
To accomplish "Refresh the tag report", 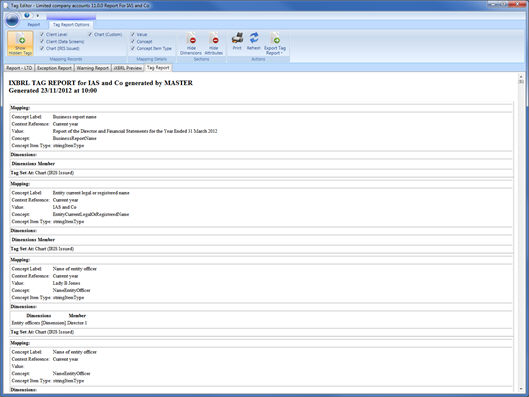I will pyautogui.click(x=253, y=41).
